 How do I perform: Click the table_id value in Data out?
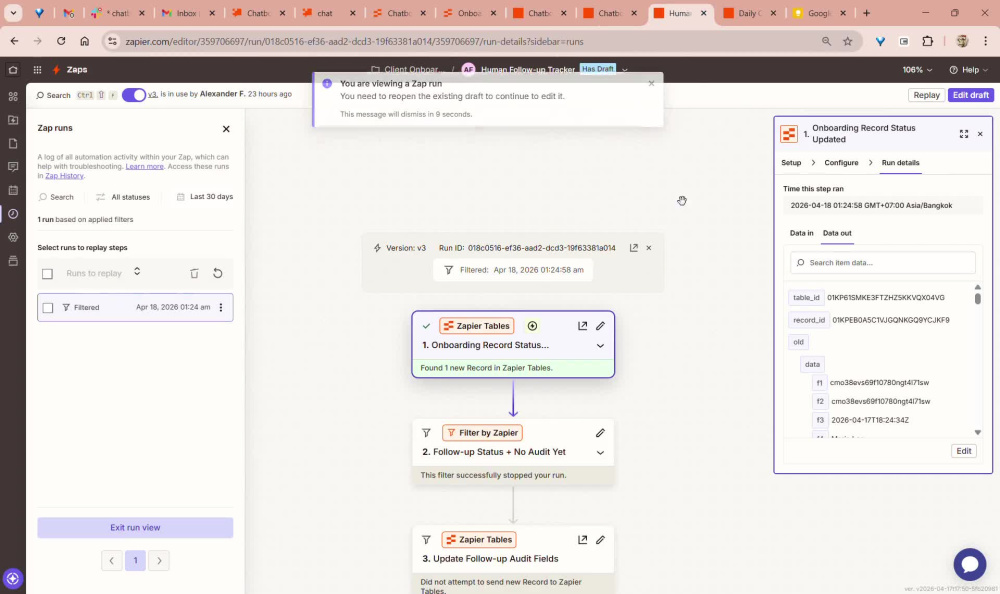click(x=886, y=298)
